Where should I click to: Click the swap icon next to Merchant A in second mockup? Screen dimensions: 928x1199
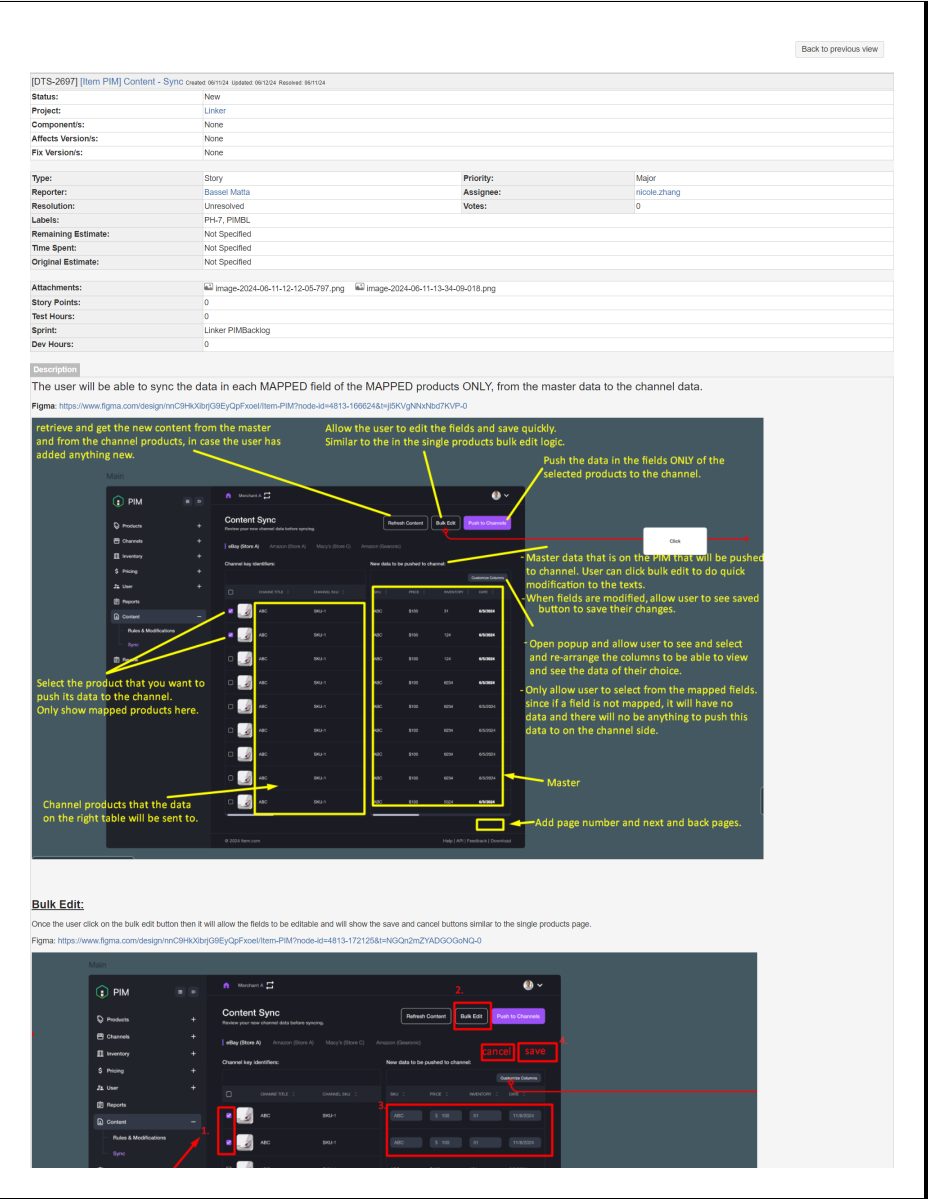[270, 985]
